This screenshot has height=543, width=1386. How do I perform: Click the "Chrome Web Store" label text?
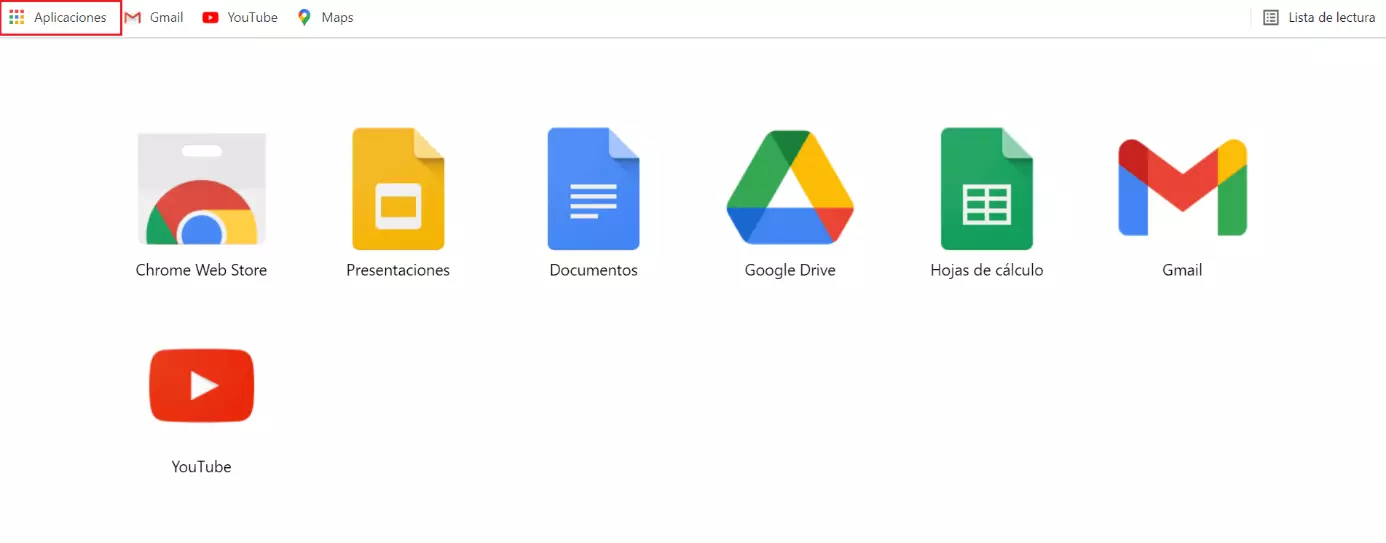tap(201, 270)
